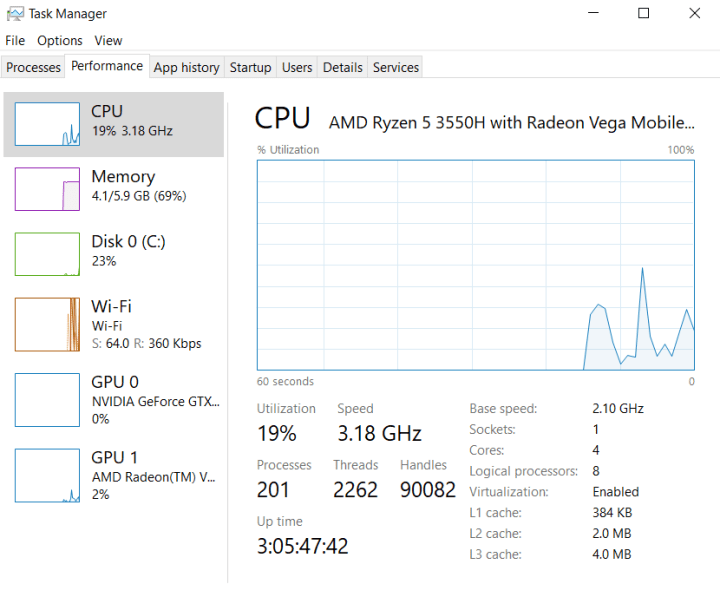Click the Virtualization Enabled value
The height and width of the screenshot is (597, 720).
616,492
